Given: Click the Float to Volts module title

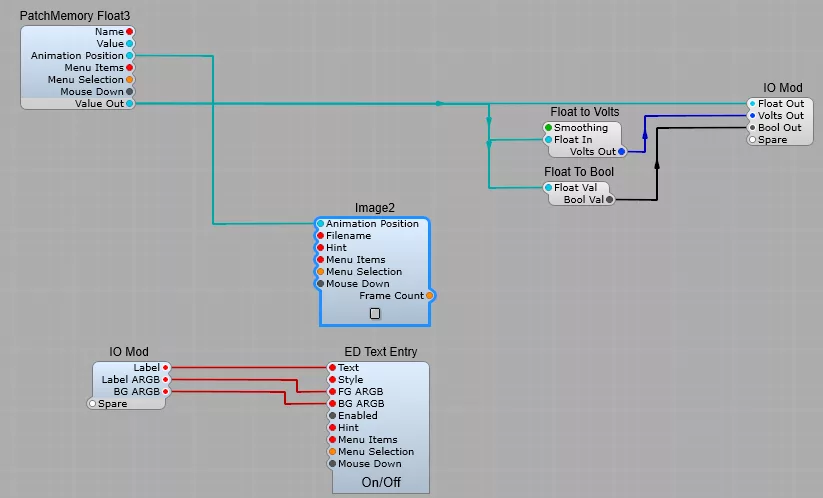Looking at the screenshot, I should click(584, 112).
